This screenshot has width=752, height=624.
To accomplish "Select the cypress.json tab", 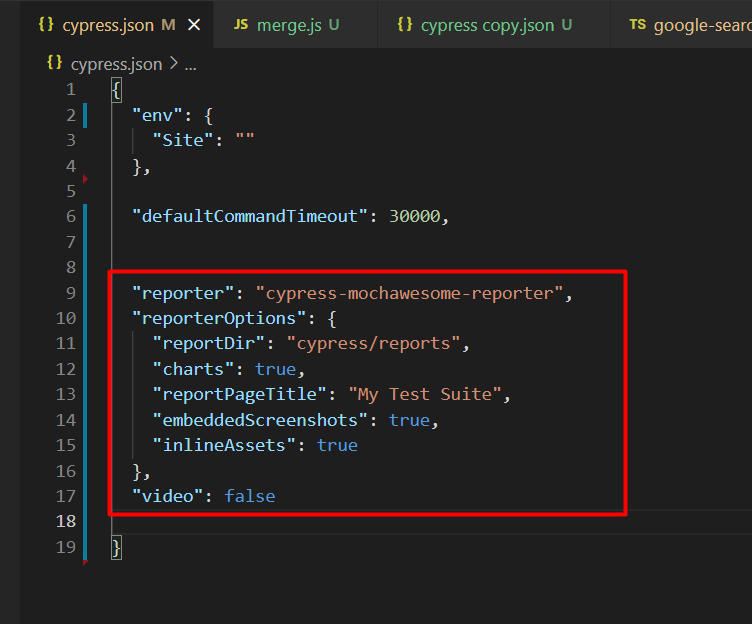I will pyautogui.click(x=117, y=24).
